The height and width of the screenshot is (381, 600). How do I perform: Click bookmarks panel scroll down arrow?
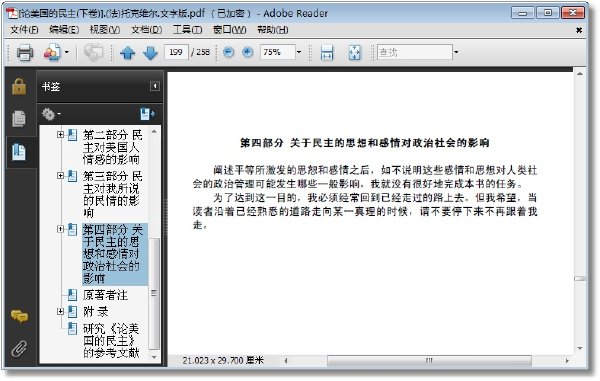pos(154,357)
